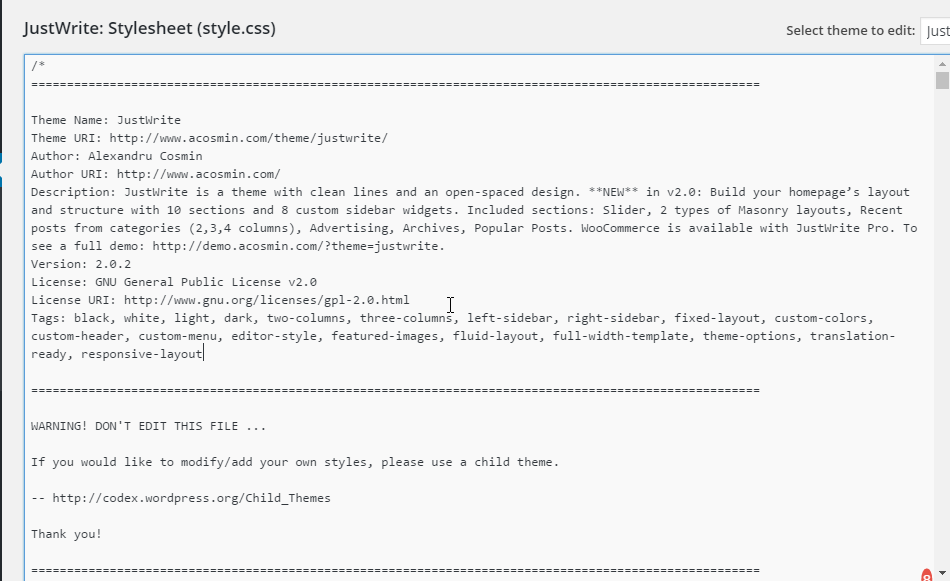Click the opening '/*' comment line
This screenshot has width=950, height=581.
click(x=38, y=65)
